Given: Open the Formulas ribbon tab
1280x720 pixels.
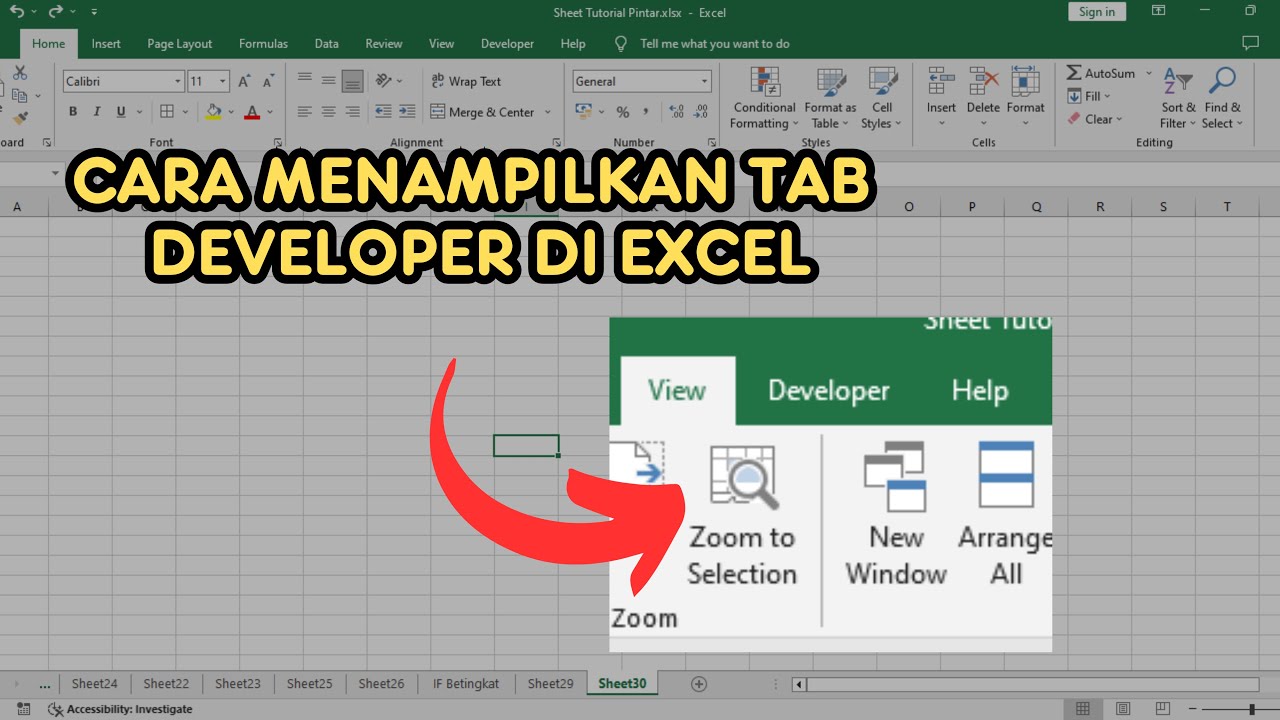Looking at the screenshot, I should click(x=263, y=44).
